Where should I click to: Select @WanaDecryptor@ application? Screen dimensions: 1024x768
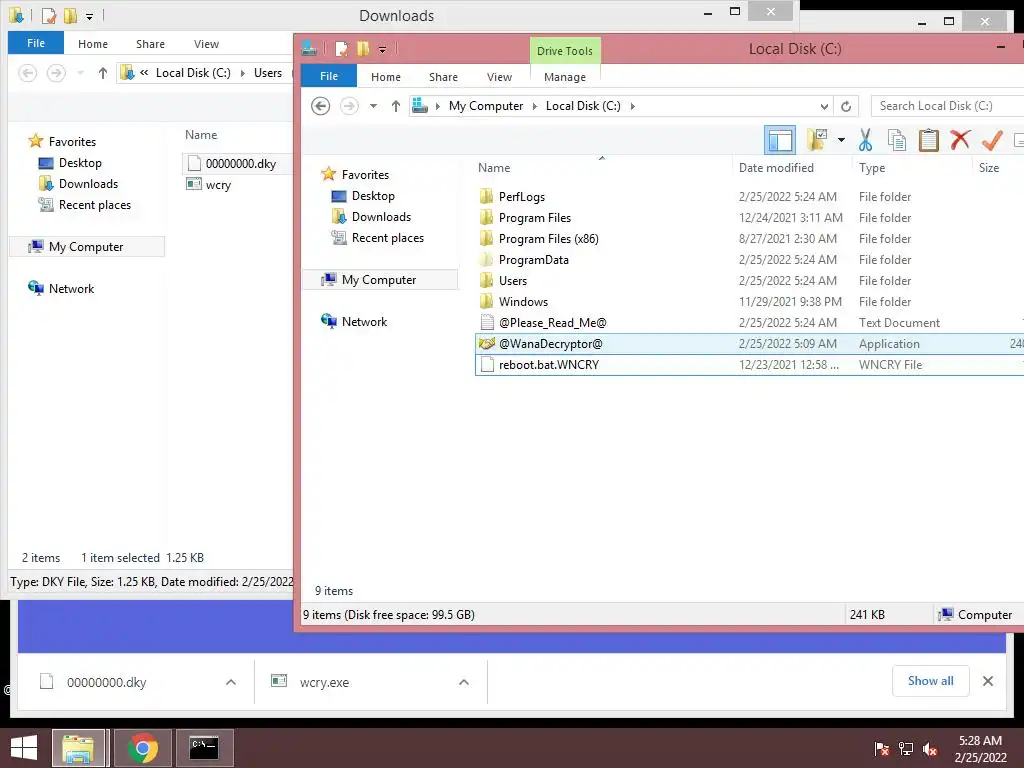[550, 344]
